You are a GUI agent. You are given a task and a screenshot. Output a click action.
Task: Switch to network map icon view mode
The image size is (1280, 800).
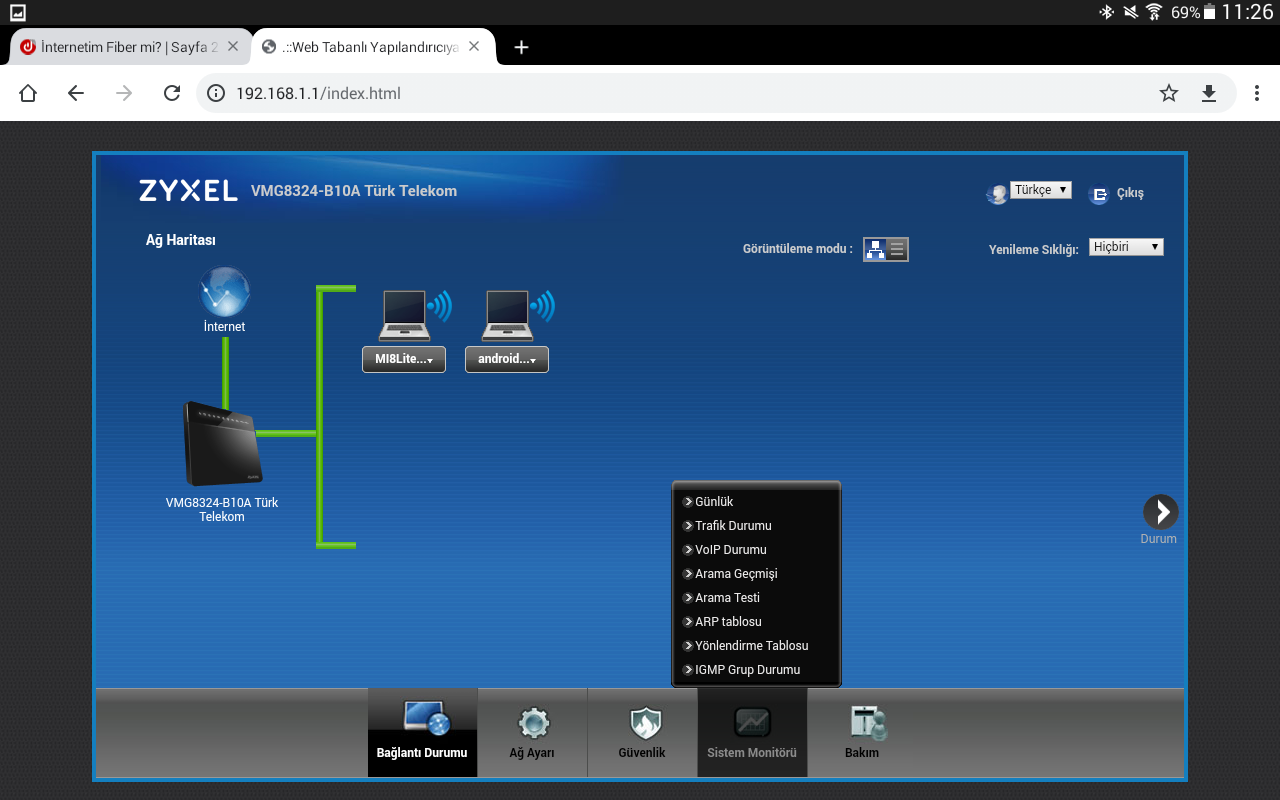[875, 250]
